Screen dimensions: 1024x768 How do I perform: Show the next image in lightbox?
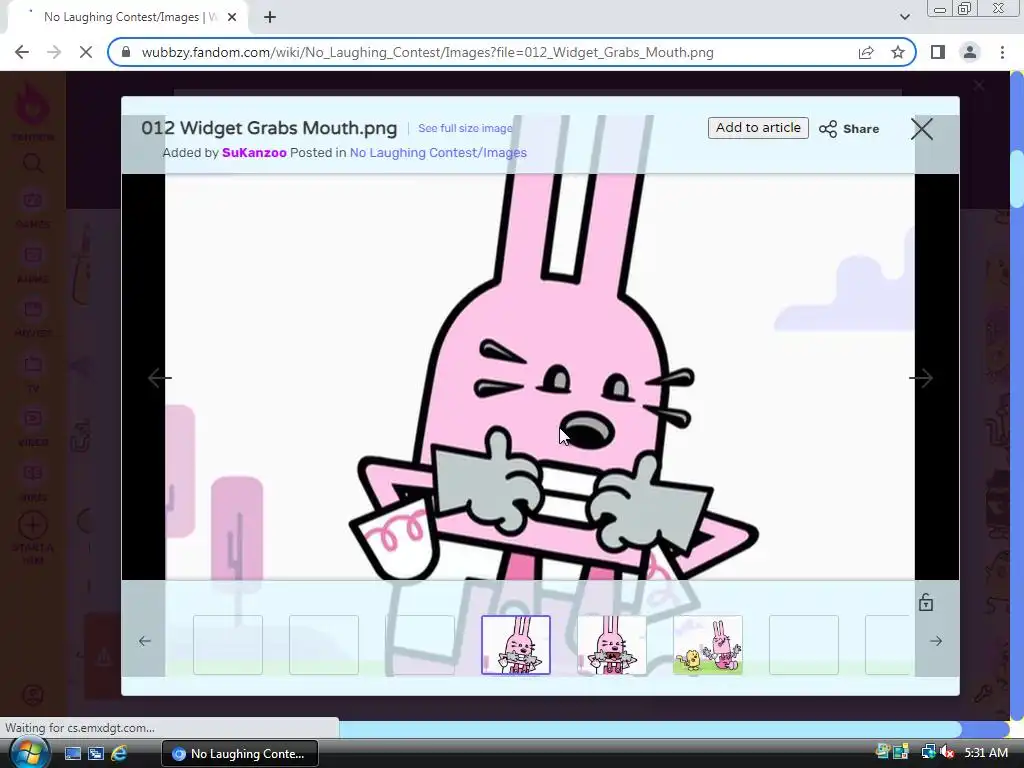click(921, 377)
